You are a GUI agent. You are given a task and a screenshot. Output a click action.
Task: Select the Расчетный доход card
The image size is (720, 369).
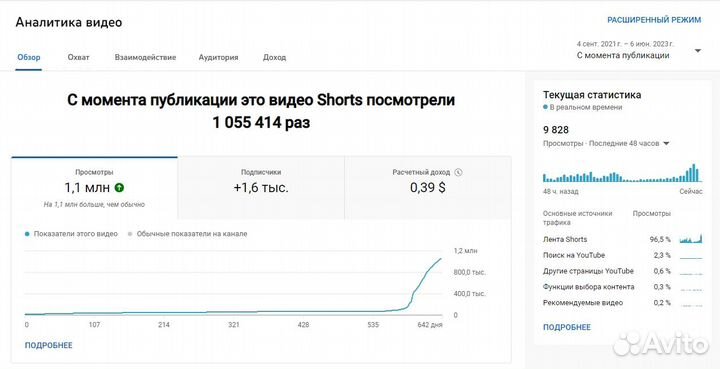click(x=428, y=188)
